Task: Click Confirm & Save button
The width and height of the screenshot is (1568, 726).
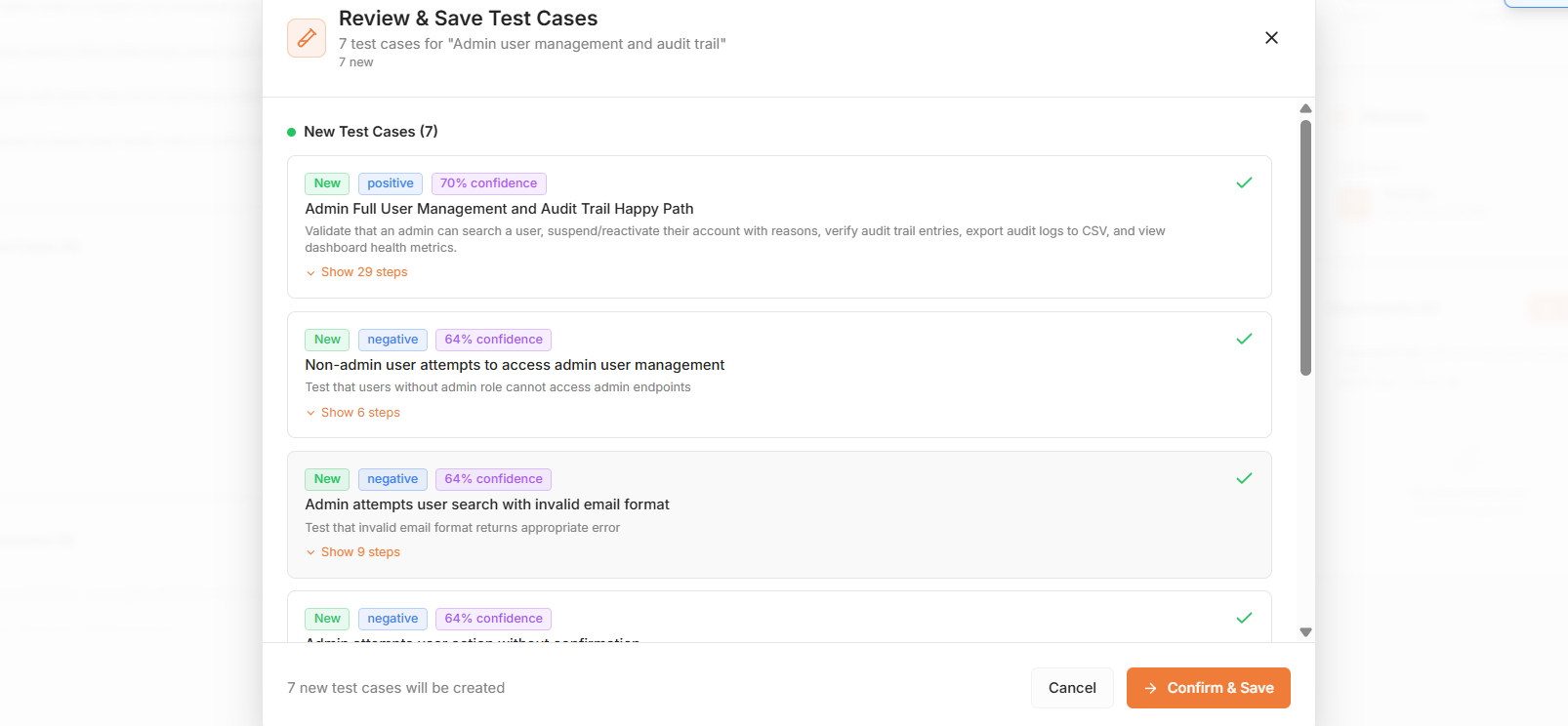Action: click(1208, 688)
